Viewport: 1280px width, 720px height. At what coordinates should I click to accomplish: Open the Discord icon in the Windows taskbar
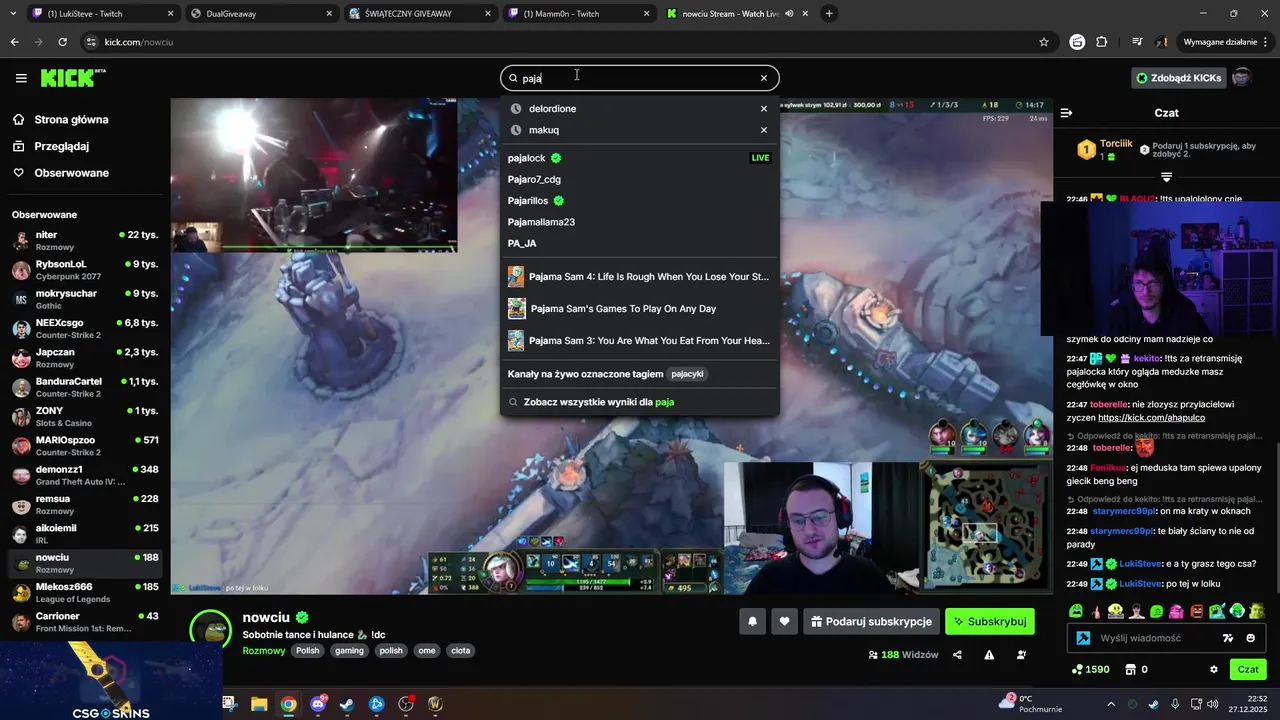[319, 704]
